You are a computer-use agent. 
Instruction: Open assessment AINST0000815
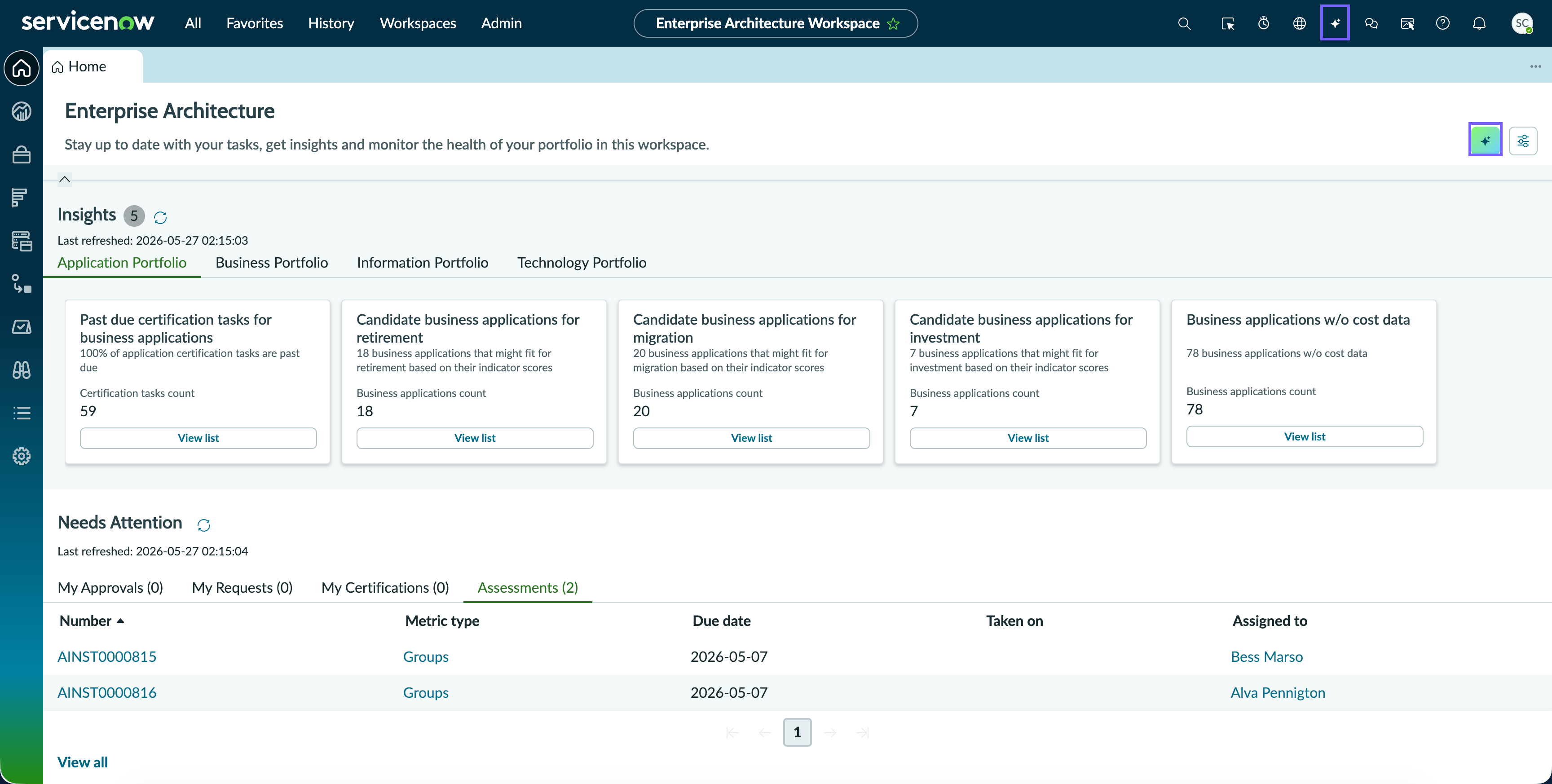click(x=106, y=657)
